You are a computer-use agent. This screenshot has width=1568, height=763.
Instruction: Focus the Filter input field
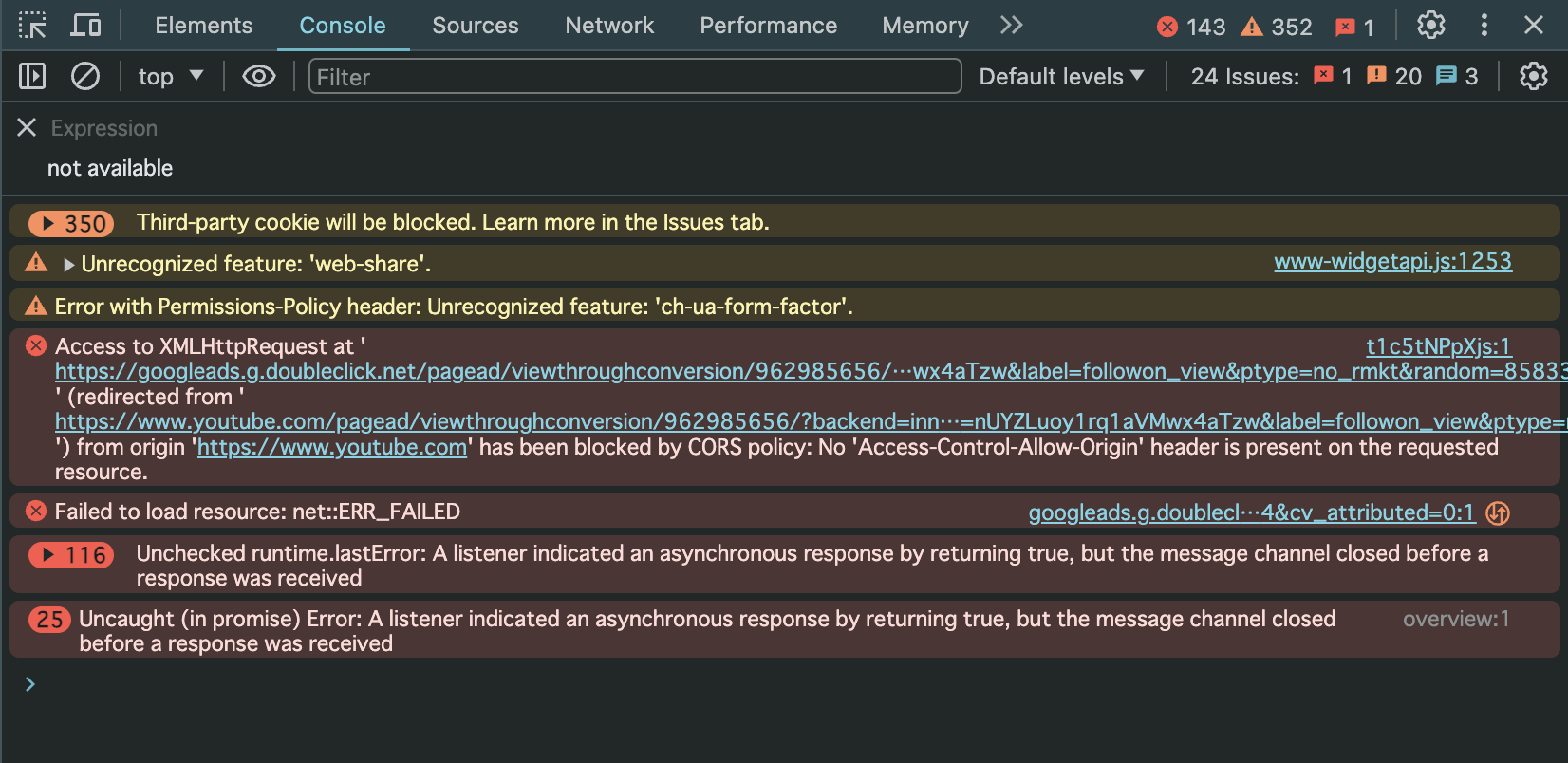[635, 76]
